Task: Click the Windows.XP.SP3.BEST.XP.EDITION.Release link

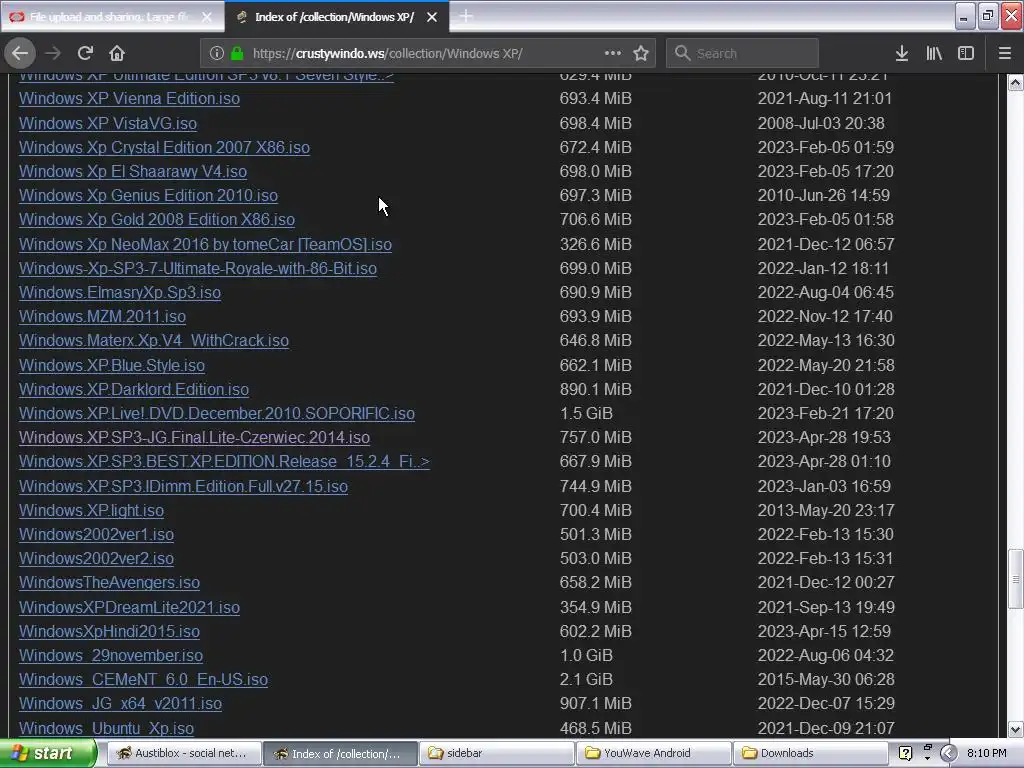Action: click(x=225, y=462)
